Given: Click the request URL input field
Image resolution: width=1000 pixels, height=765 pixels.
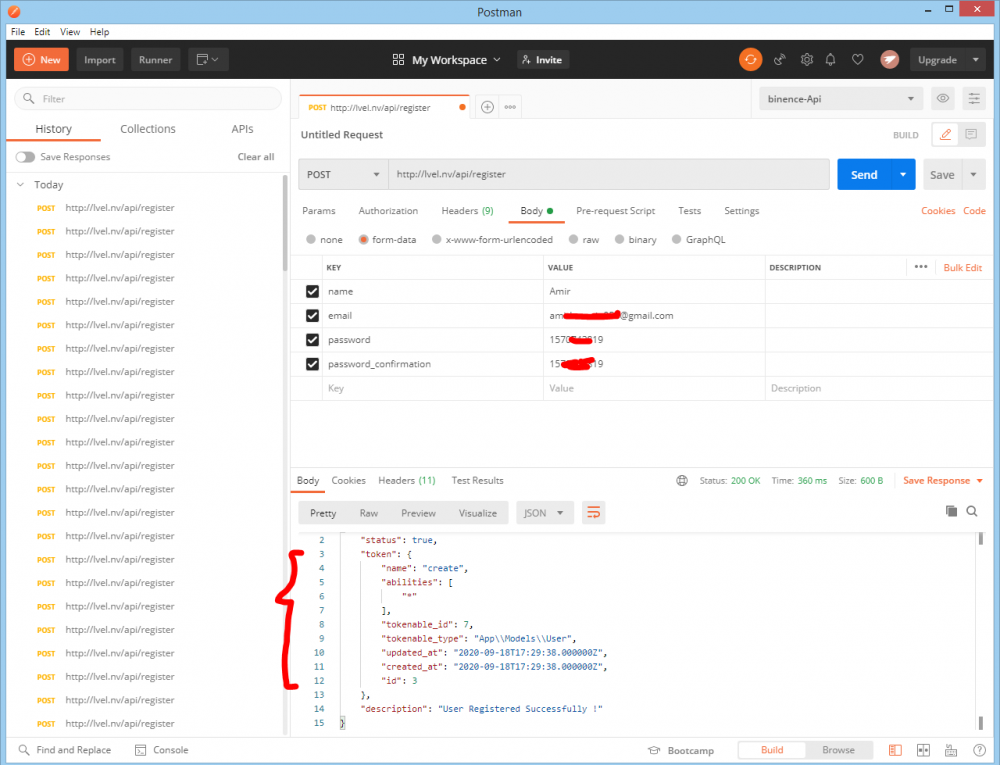Looking at the screenshot, I should (x=608, y=174).
